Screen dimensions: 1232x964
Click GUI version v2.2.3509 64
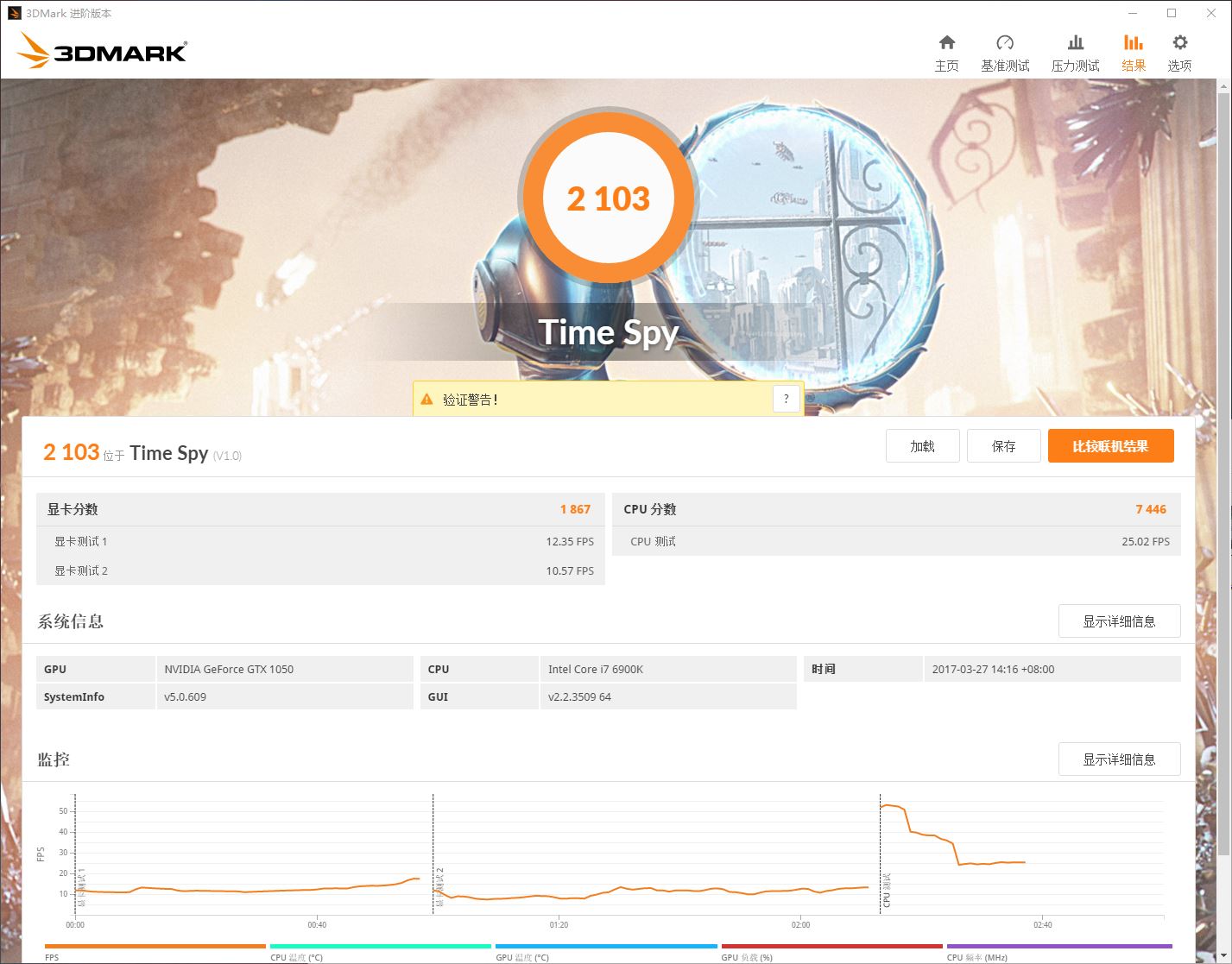click(x=579, y=696)
